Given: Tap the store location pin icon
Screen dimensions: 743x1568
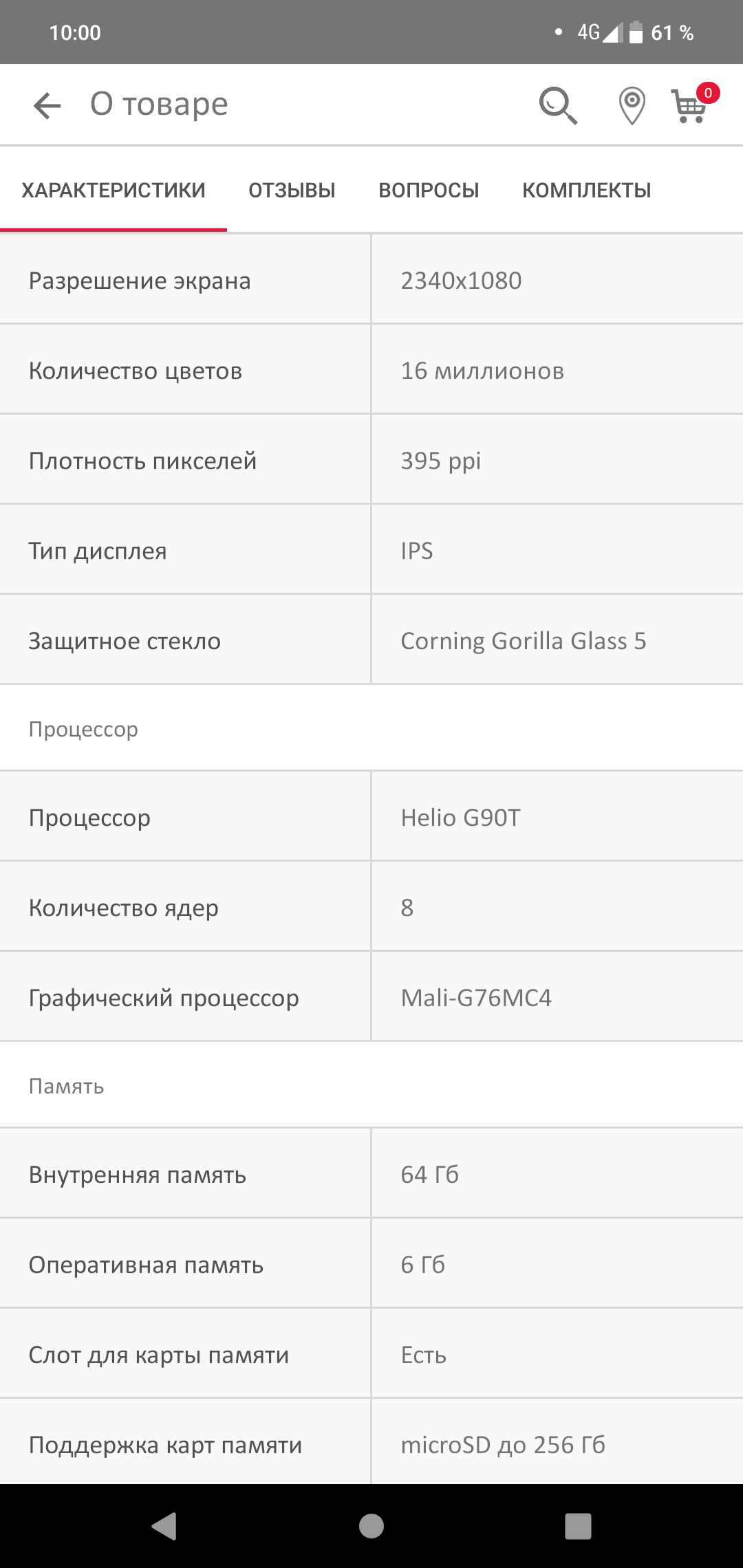Looking at the screenshot, I should [x=631, y=106].
